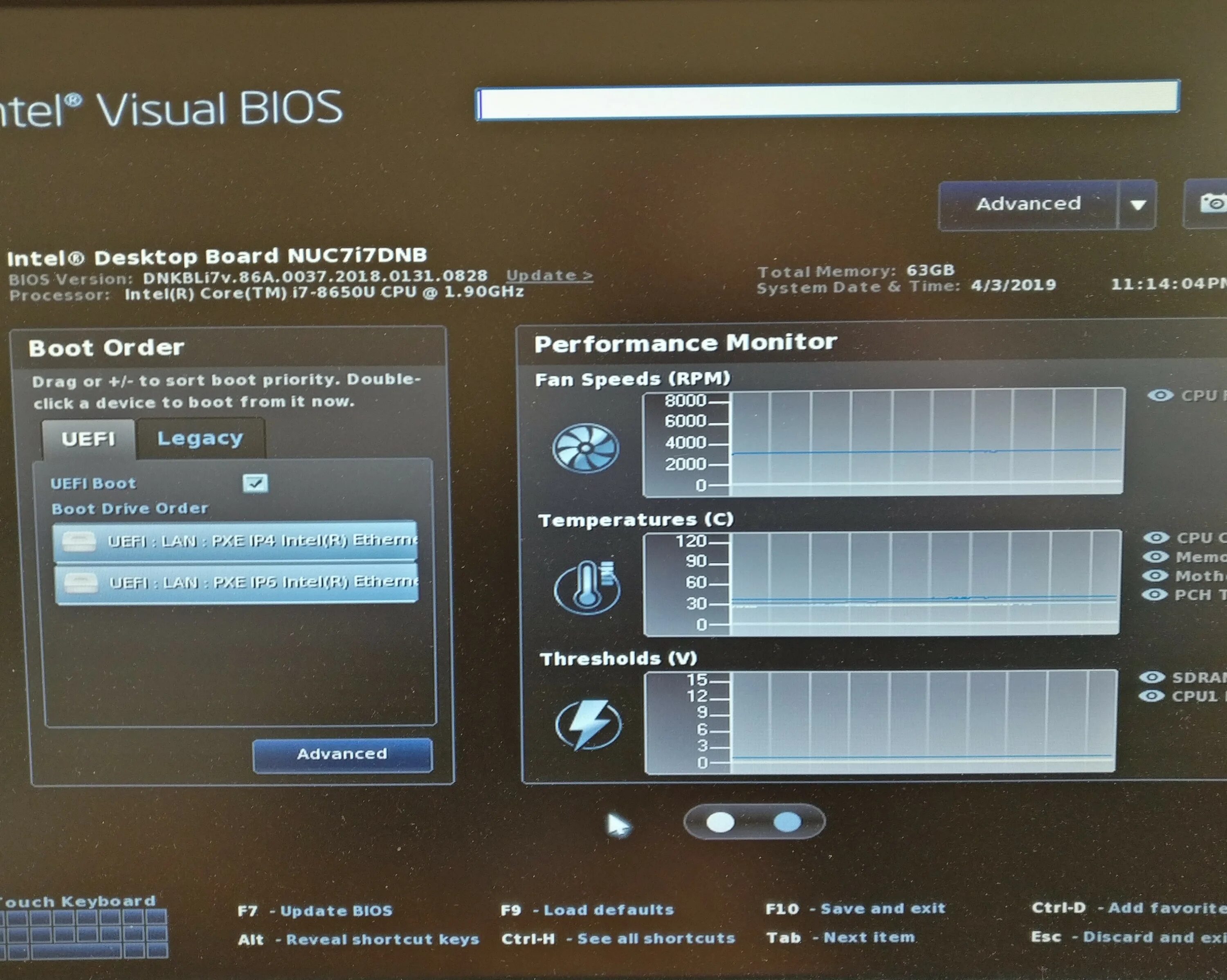Expand the Advanced dropdown arrow
The height and width of the screenshot is (980, 1227).
(1137, 205)
